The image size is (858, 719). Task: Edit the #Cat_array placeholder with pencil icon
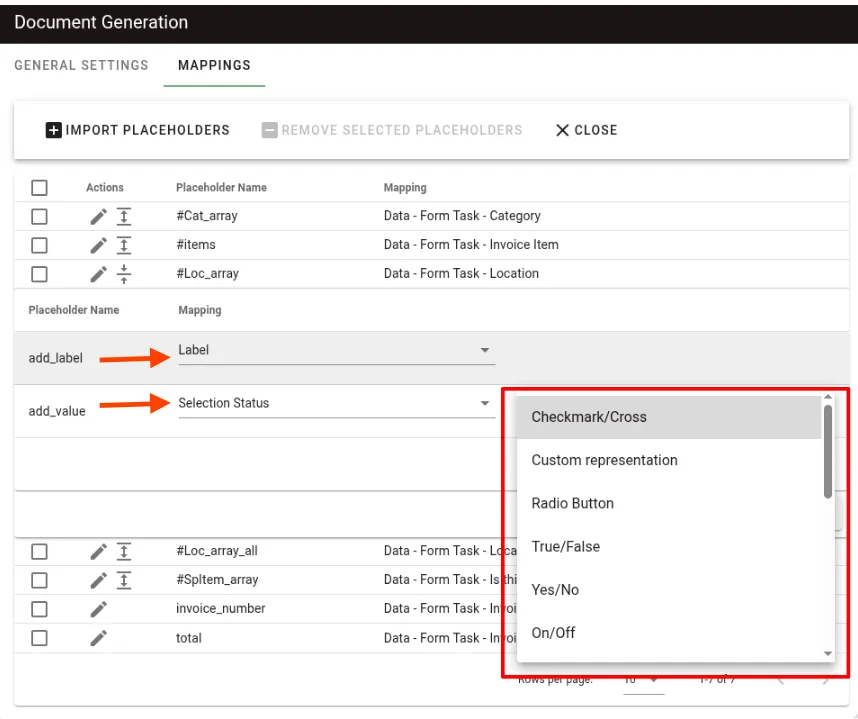coord(97,215)
